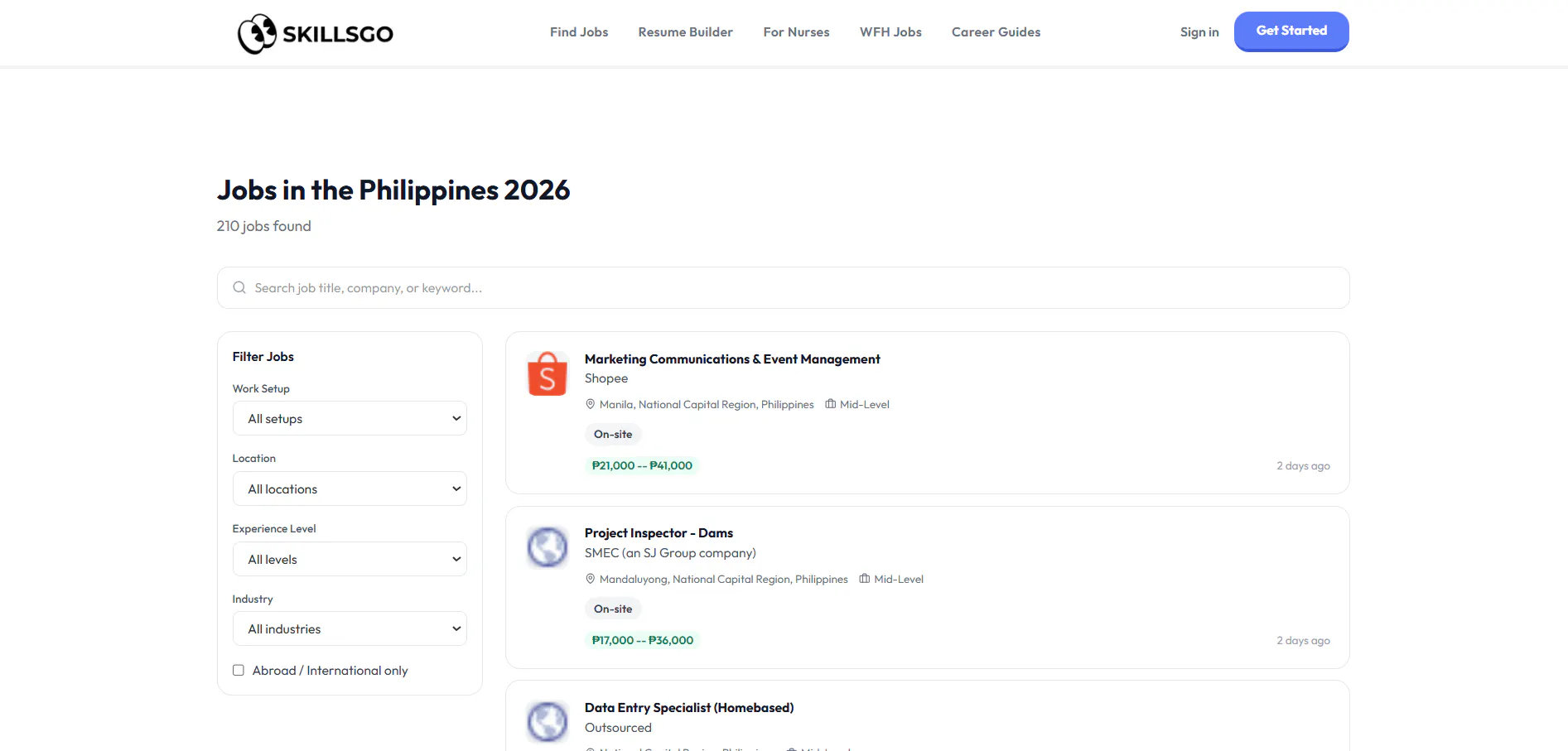Click the briefcase icon in SMEC listing
This screenshot has height=751, width=1568.
[865, 579]
